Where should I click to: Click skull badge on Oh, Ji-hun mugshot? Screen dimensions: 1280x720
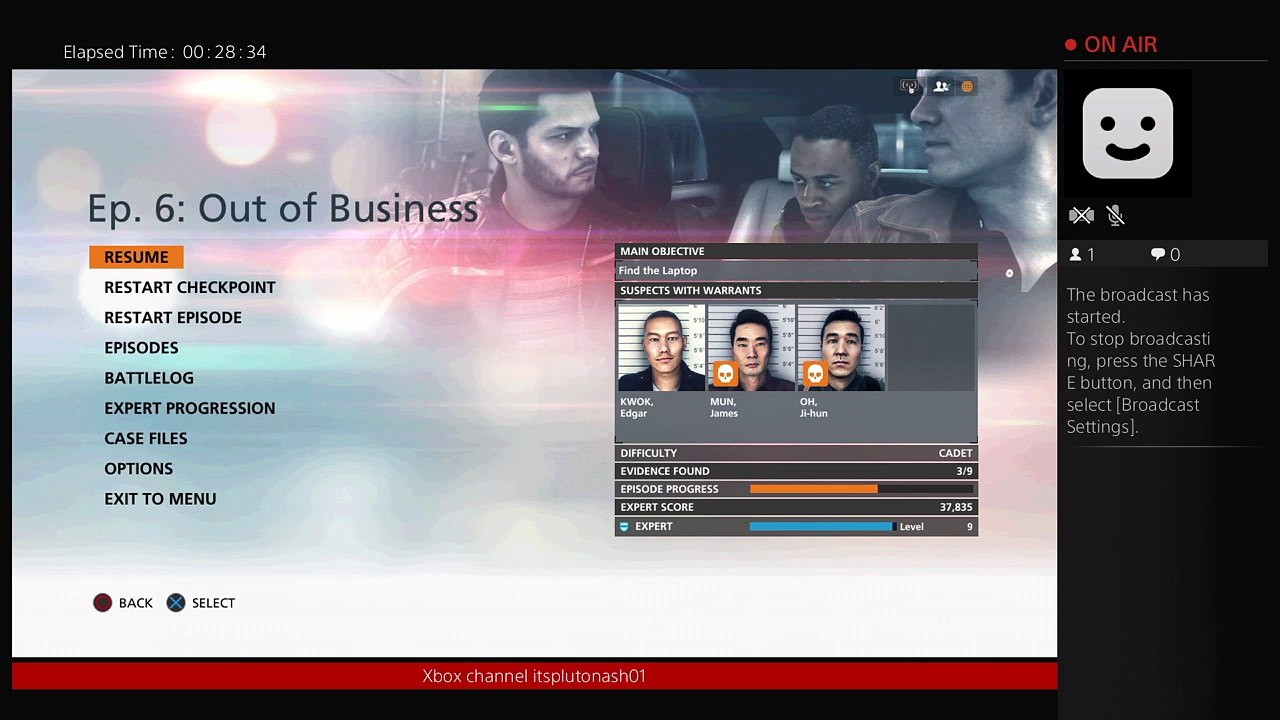pos(815,374)
